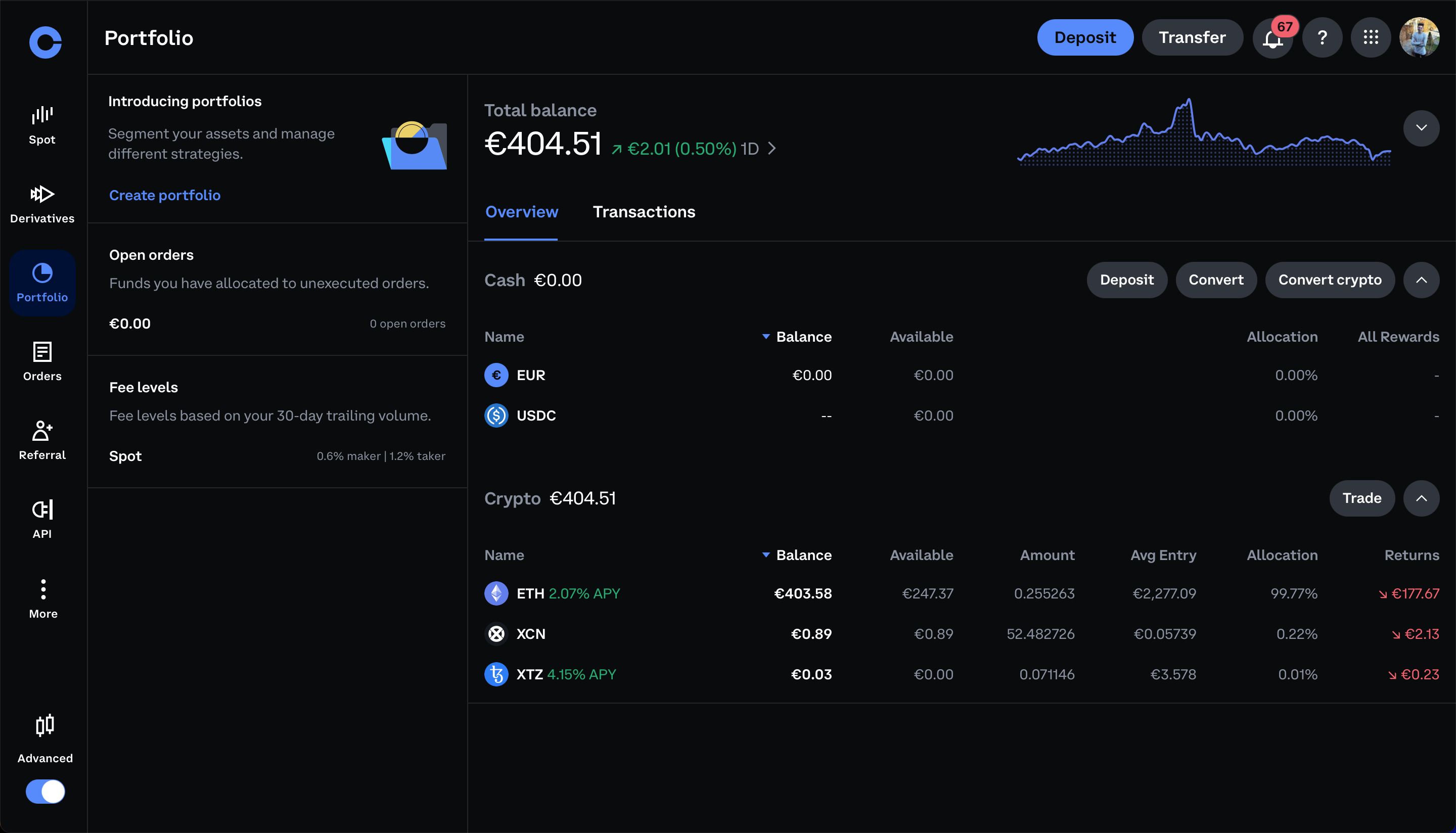Click the Convert button

(1216, 281)
